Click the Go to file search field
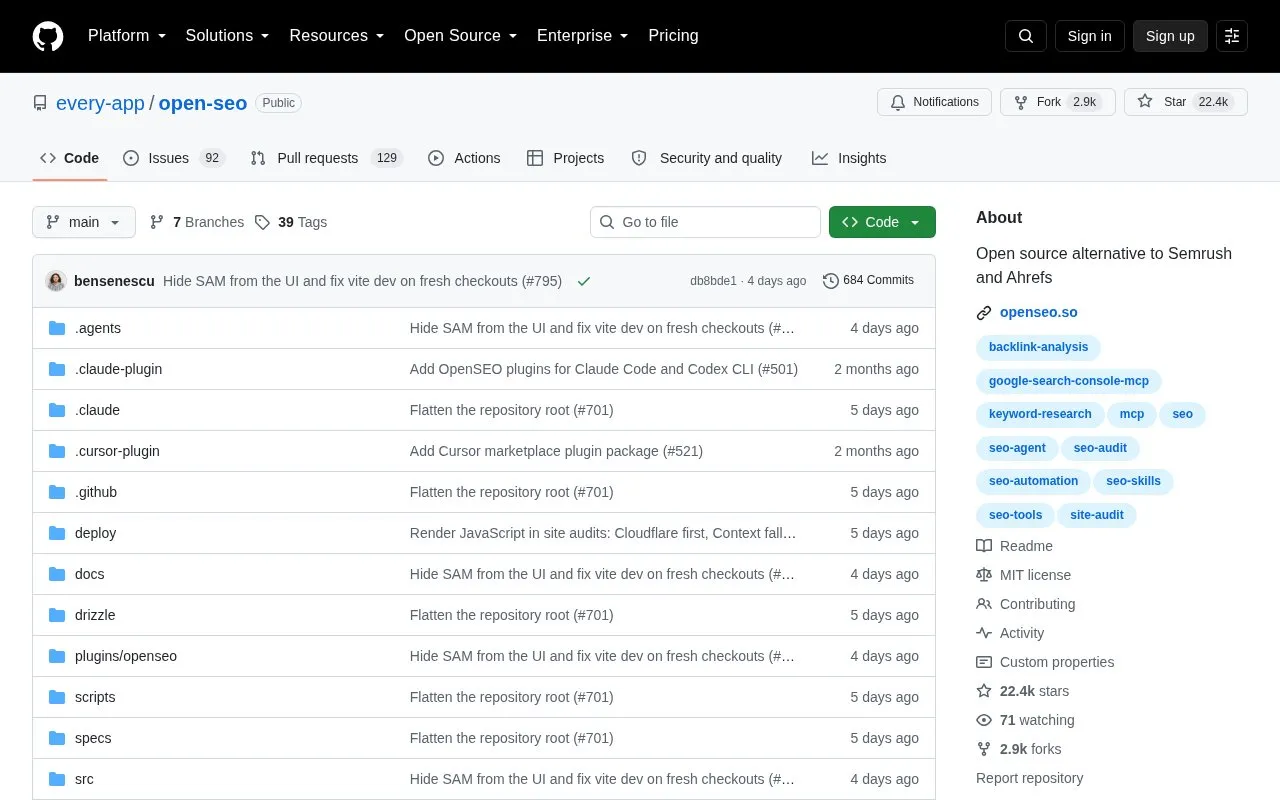 coord(705,222)
